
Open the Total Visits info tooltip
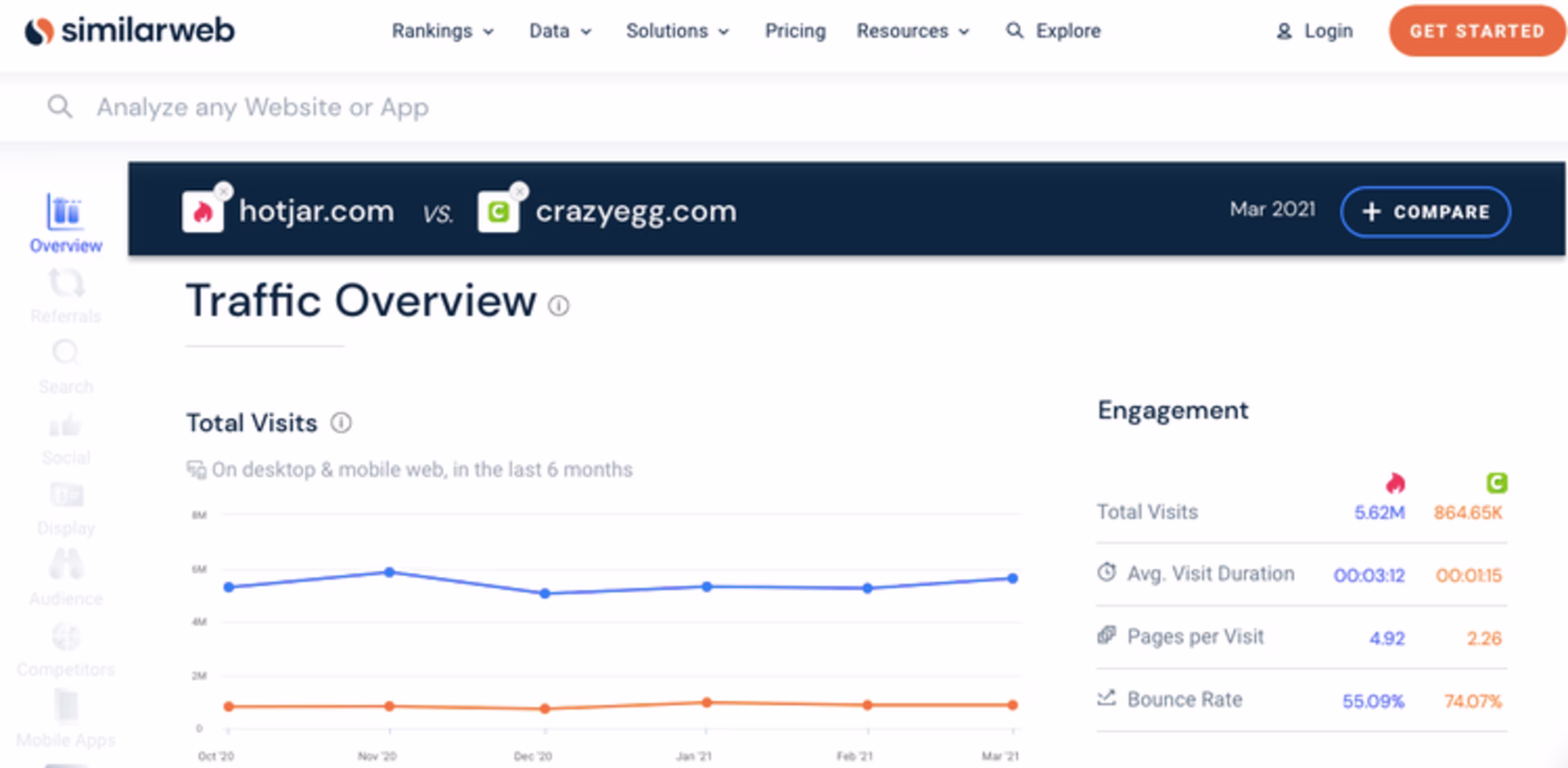click(342, 423)
